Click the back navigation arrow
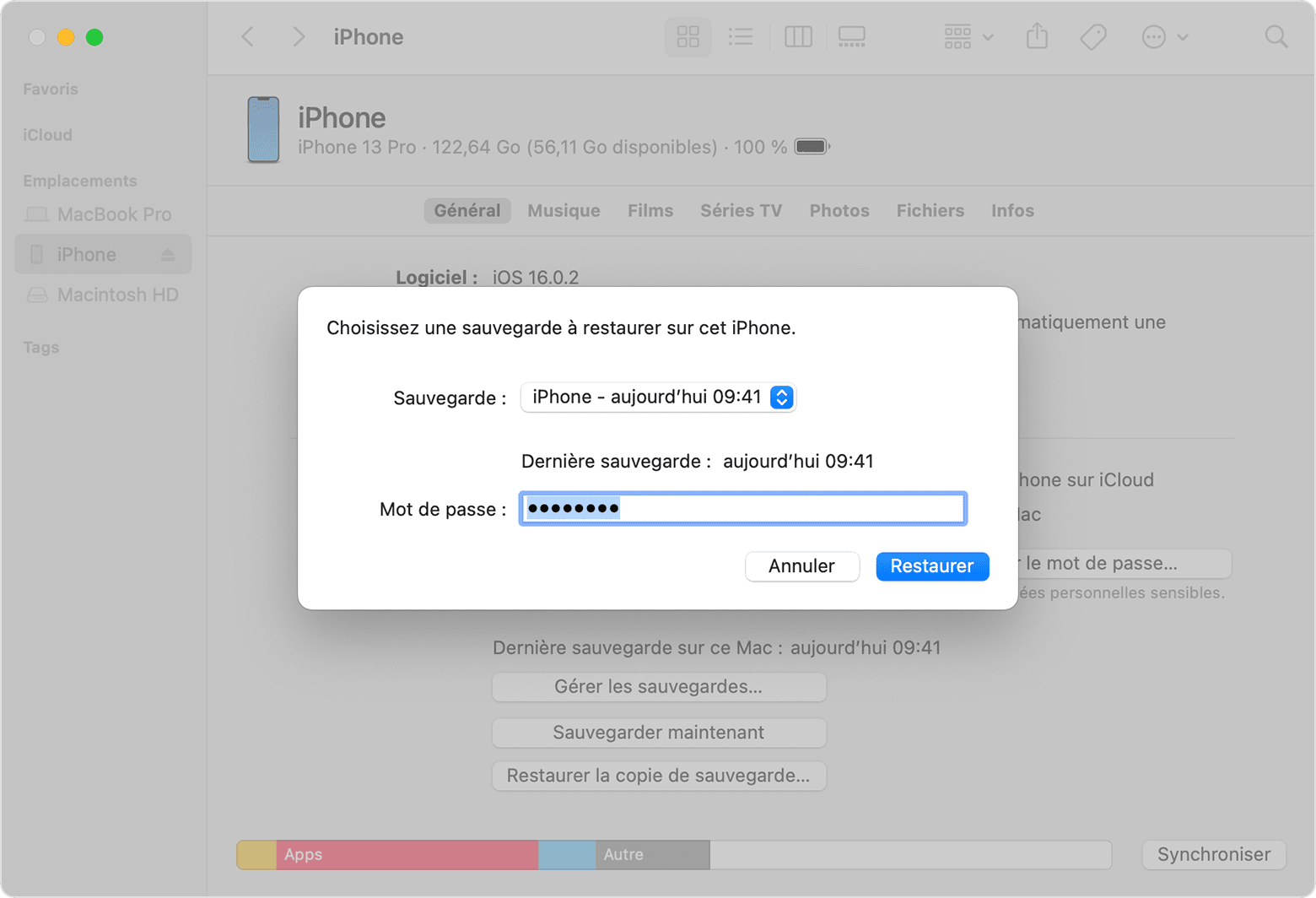This screenshot has width=1316, height=898. click(246, 36)
